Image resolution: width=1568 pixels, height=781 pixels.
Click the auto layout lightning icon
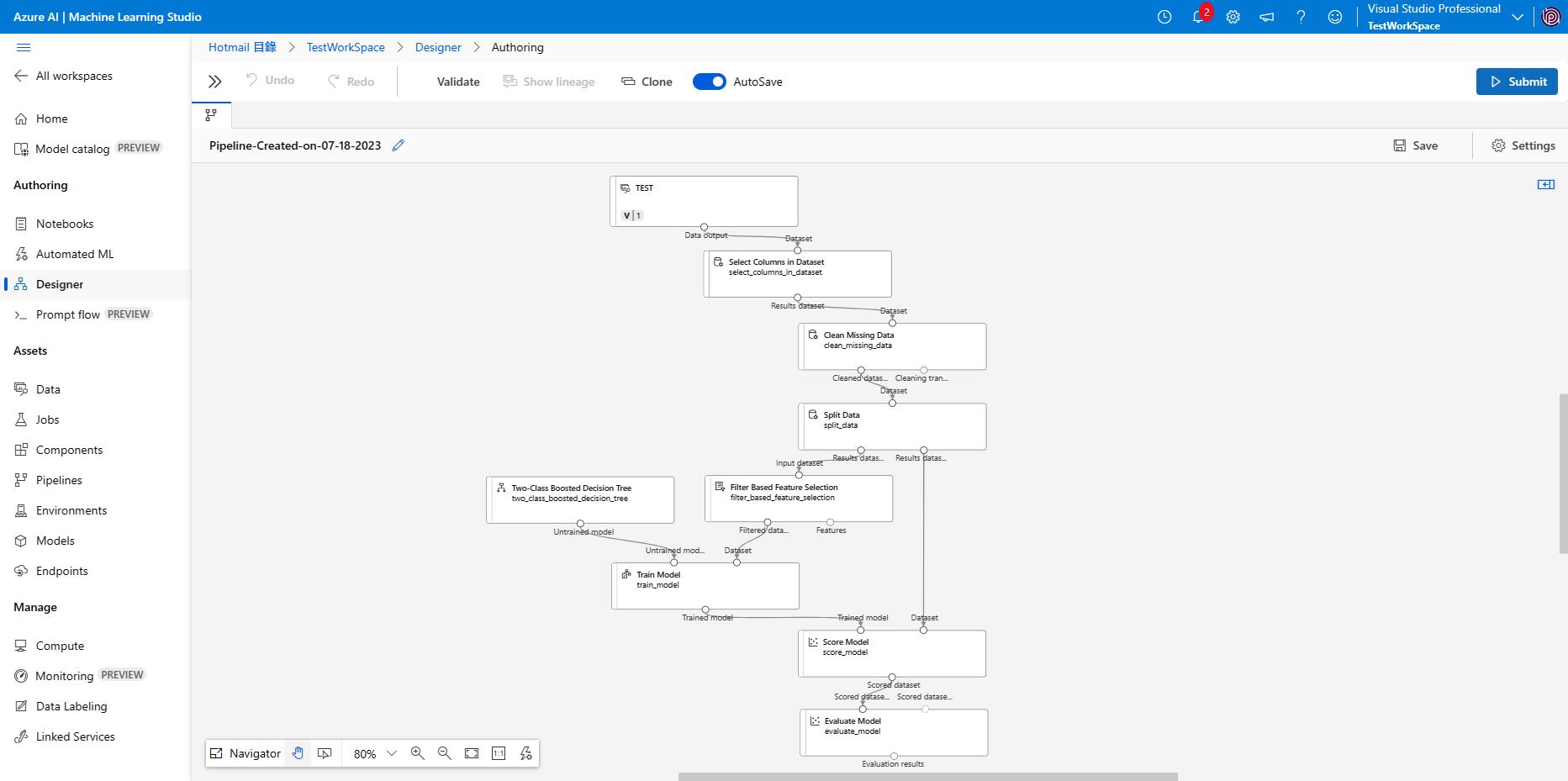point(526,753)
